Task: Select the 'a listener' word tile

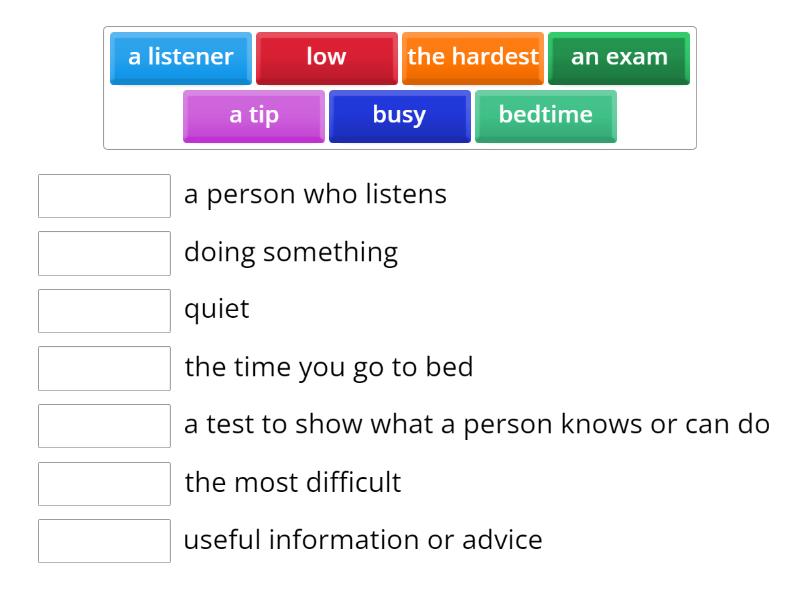Action: tap(180, 57)
